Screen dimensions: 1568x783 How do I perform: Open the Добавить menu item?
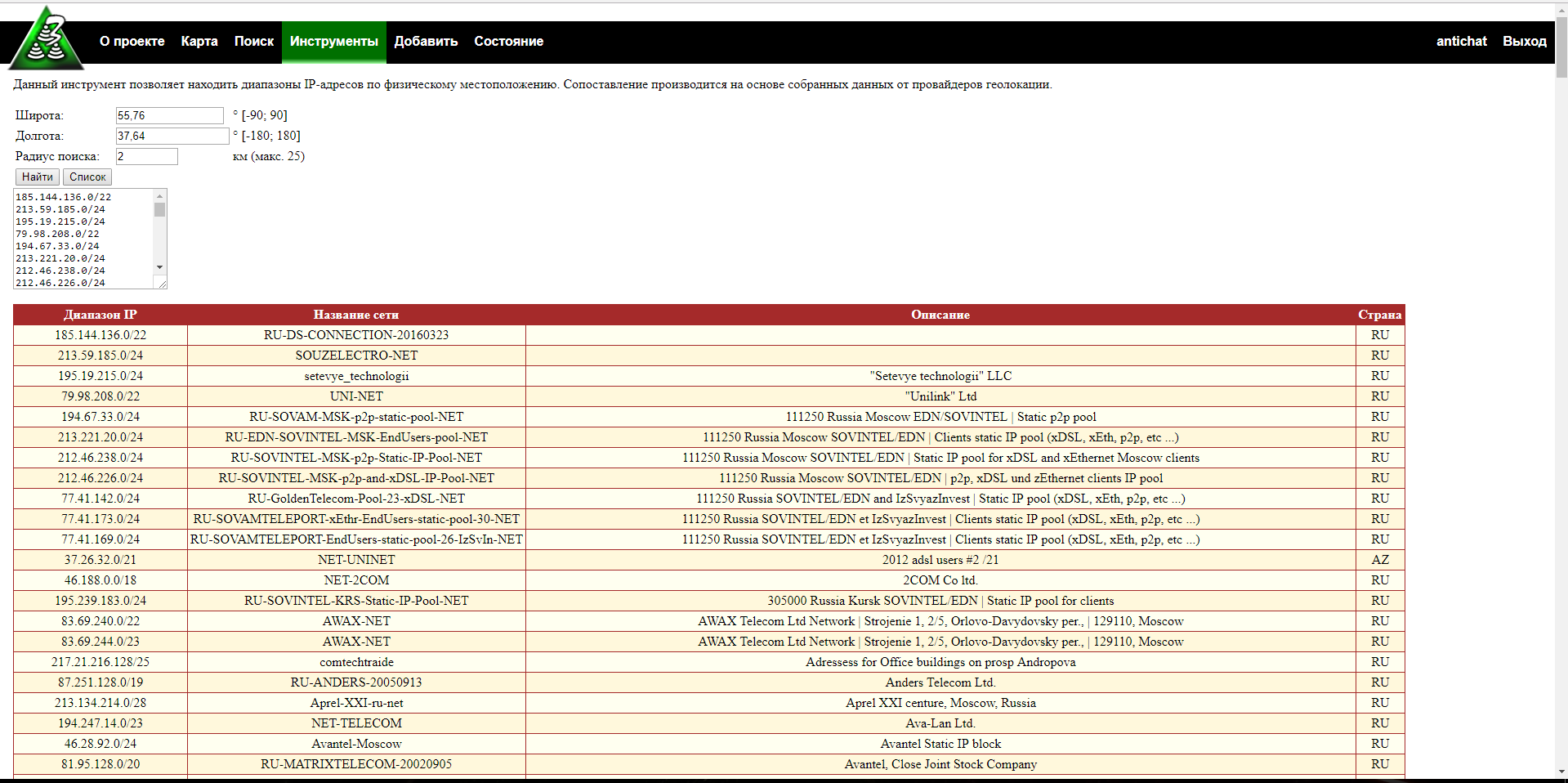point(426,42)
